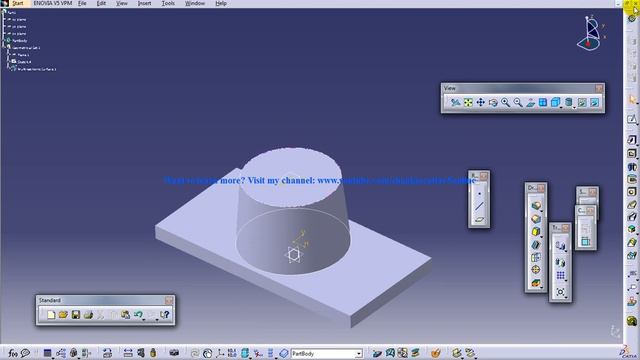Click the Zoom Out magnifier icon
640x360 pixels.
pos(518,102)
